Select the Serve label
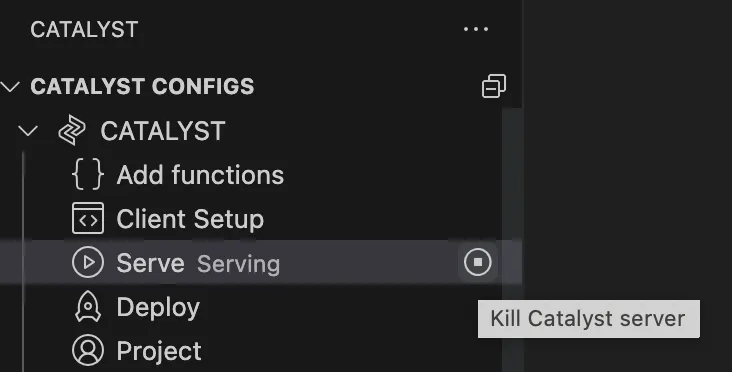Image resolution: width=732 pixels, height=372 pixels. tap(150, 263)
